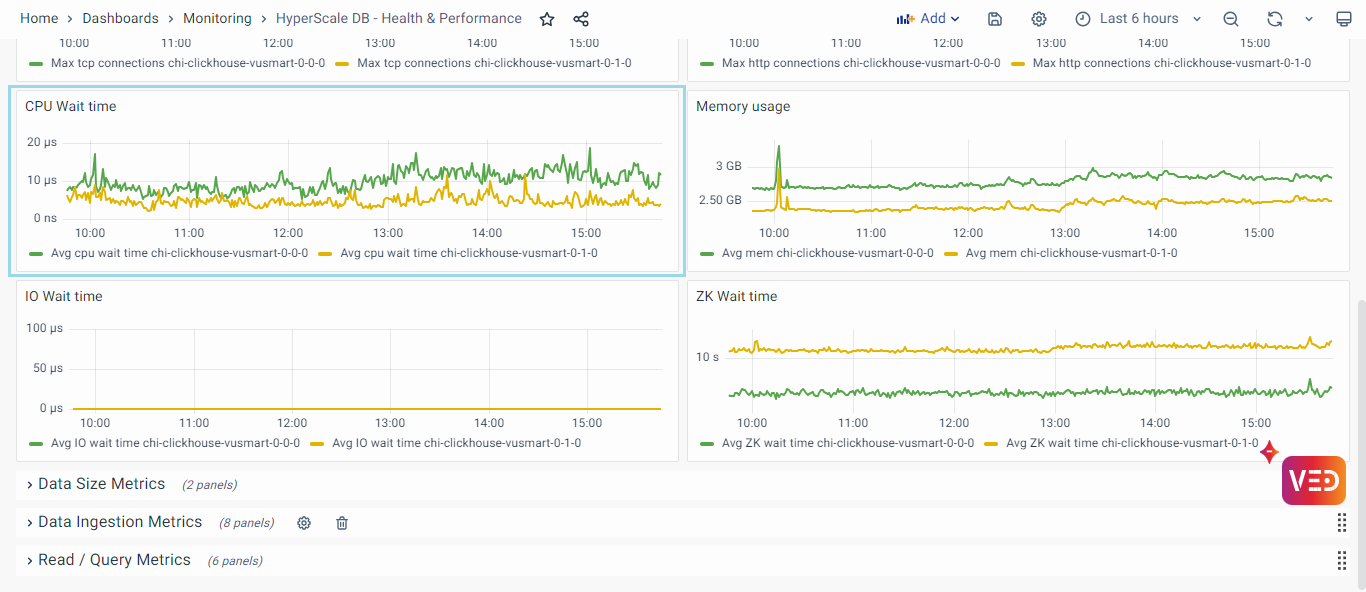1366x592 pixels.
Task: Click the share dashboard icon
Action: click(x=581, y=19)
